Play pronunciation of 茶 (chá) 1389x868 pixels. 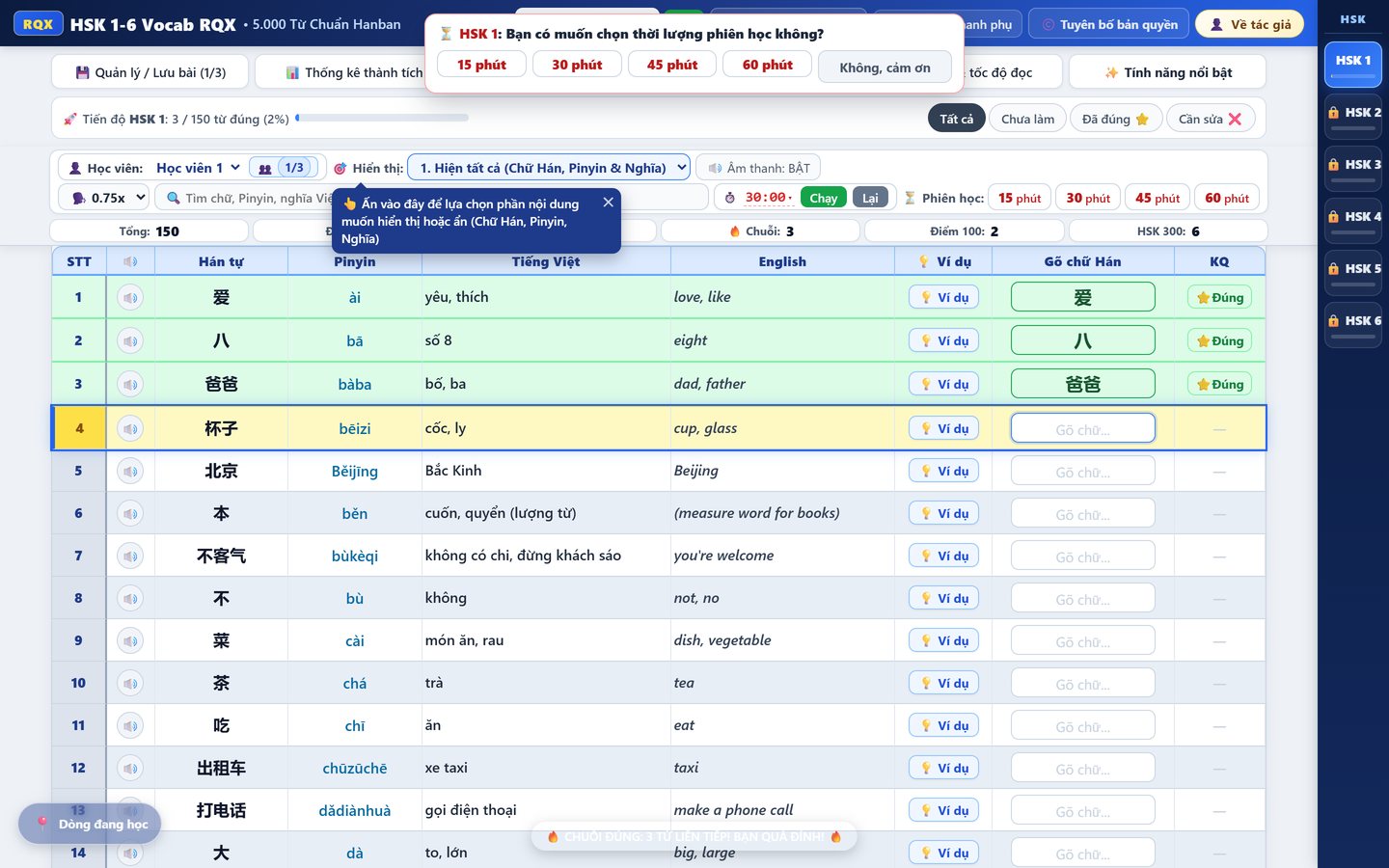tap(130, 684)
